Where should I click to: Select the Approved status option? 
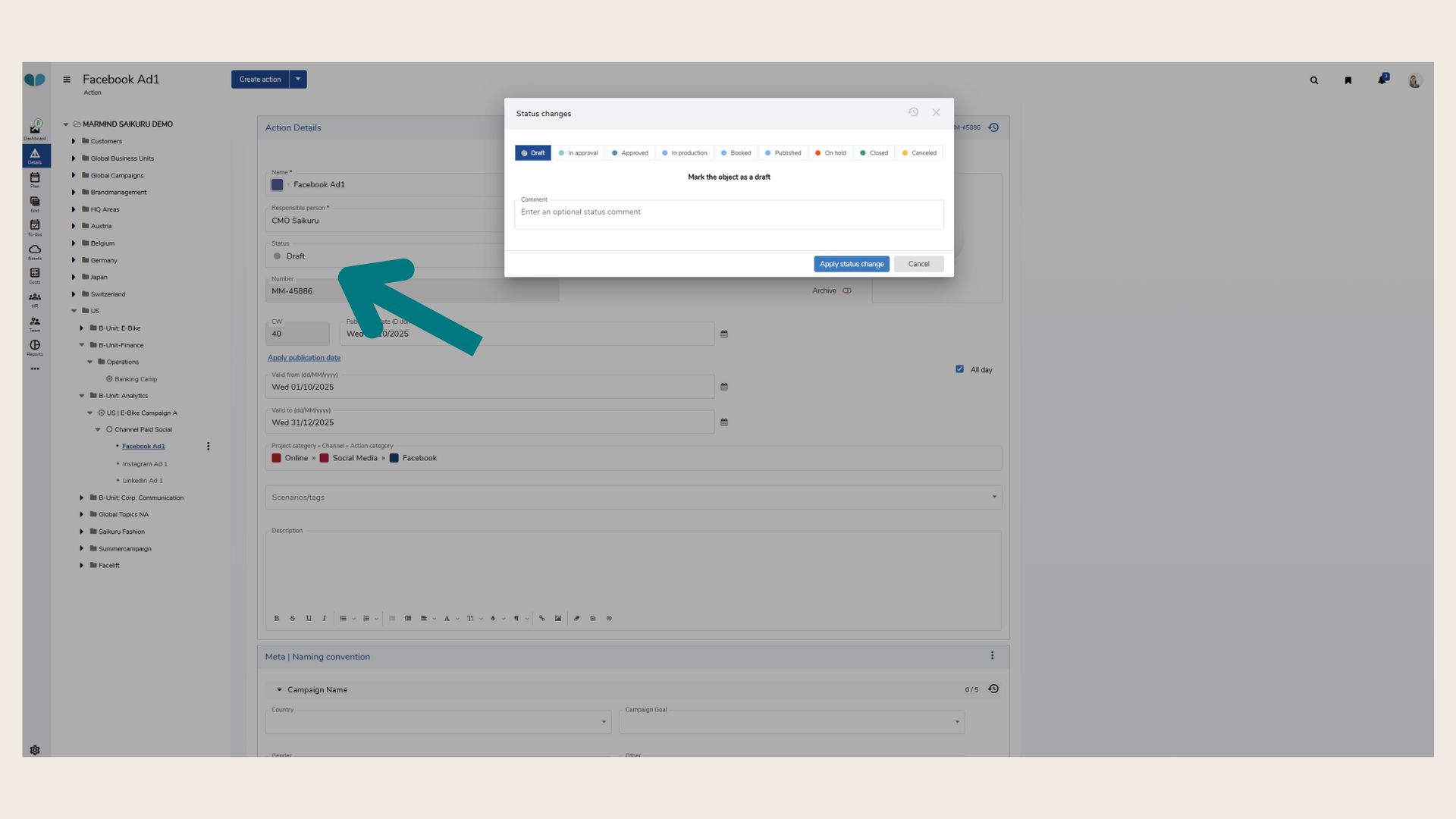[x=629, y=153]
